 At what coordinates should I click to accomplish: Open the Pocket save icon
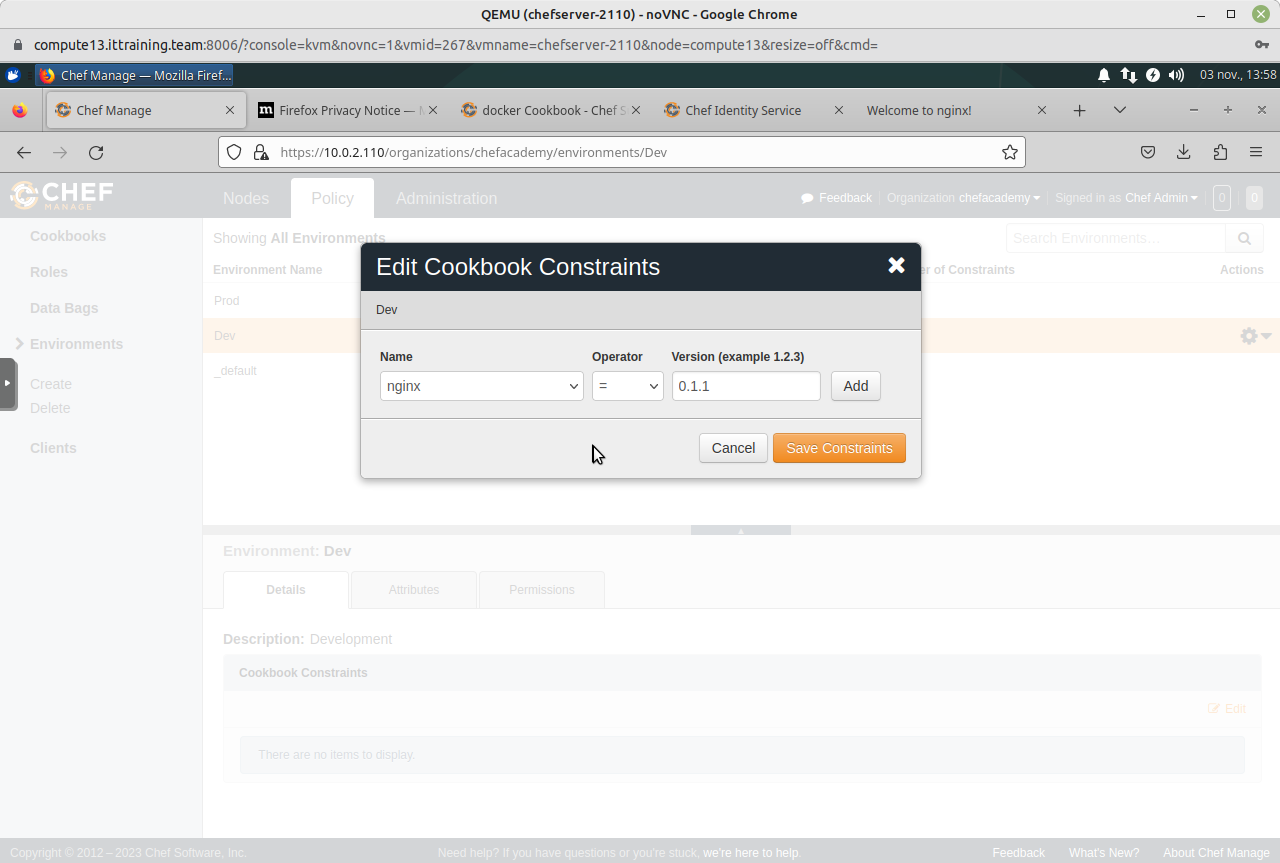(1148, 152)
